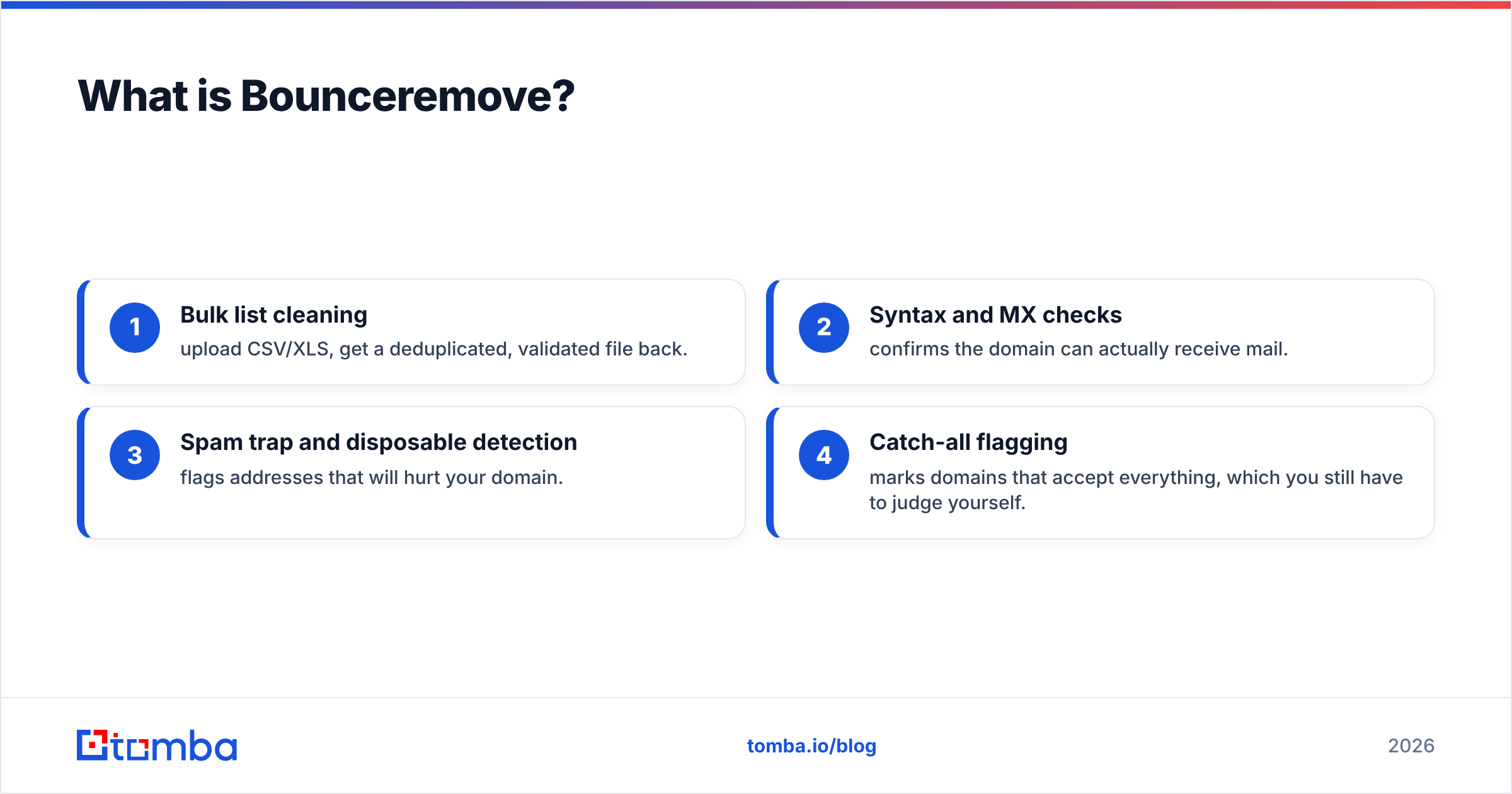Click the "What is Bounceremove?" title

click(326, 96)
